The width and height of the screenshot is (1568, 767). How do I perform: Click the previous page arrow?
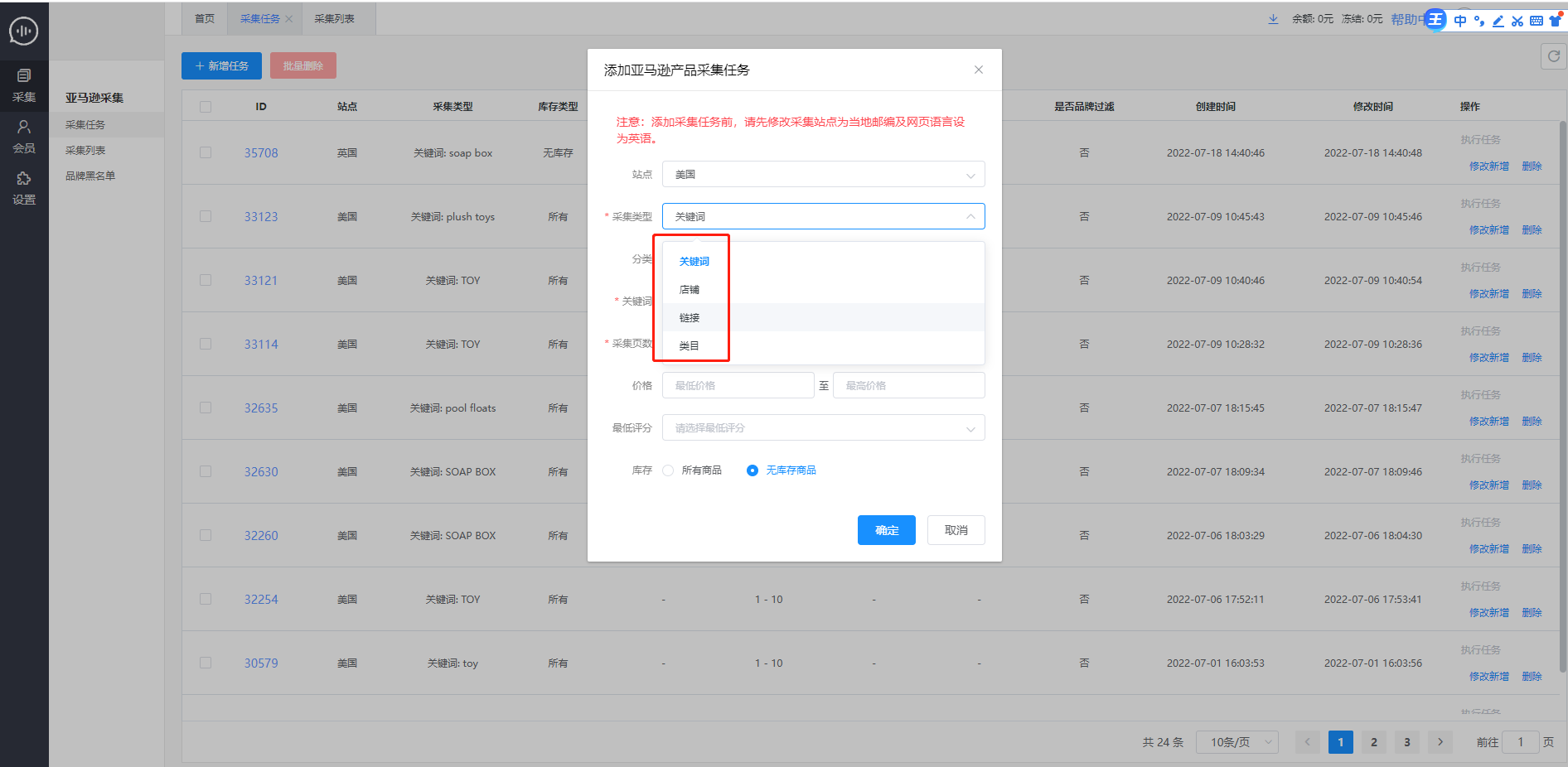coord(1308,742)
